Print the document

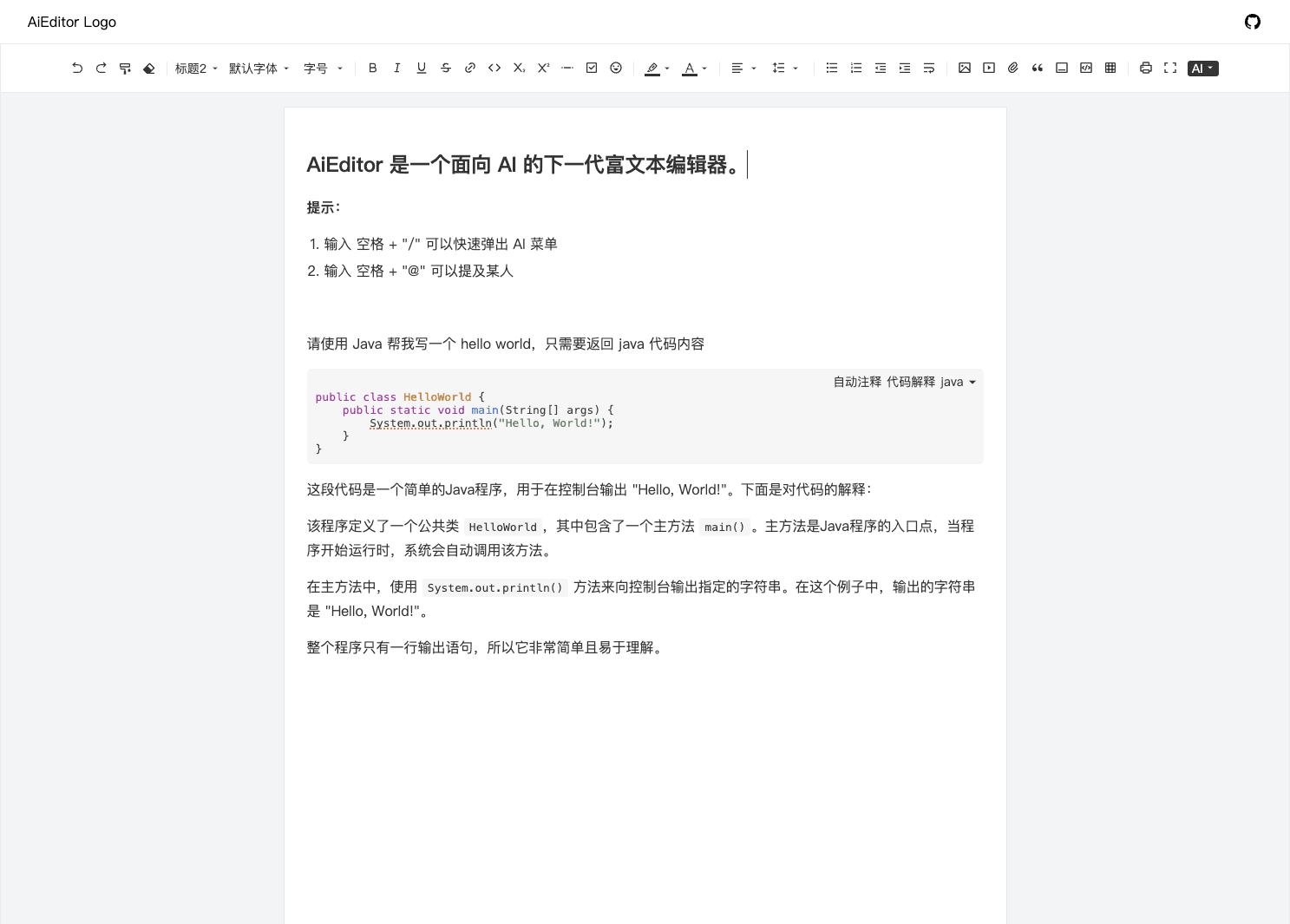[1146, 68]
